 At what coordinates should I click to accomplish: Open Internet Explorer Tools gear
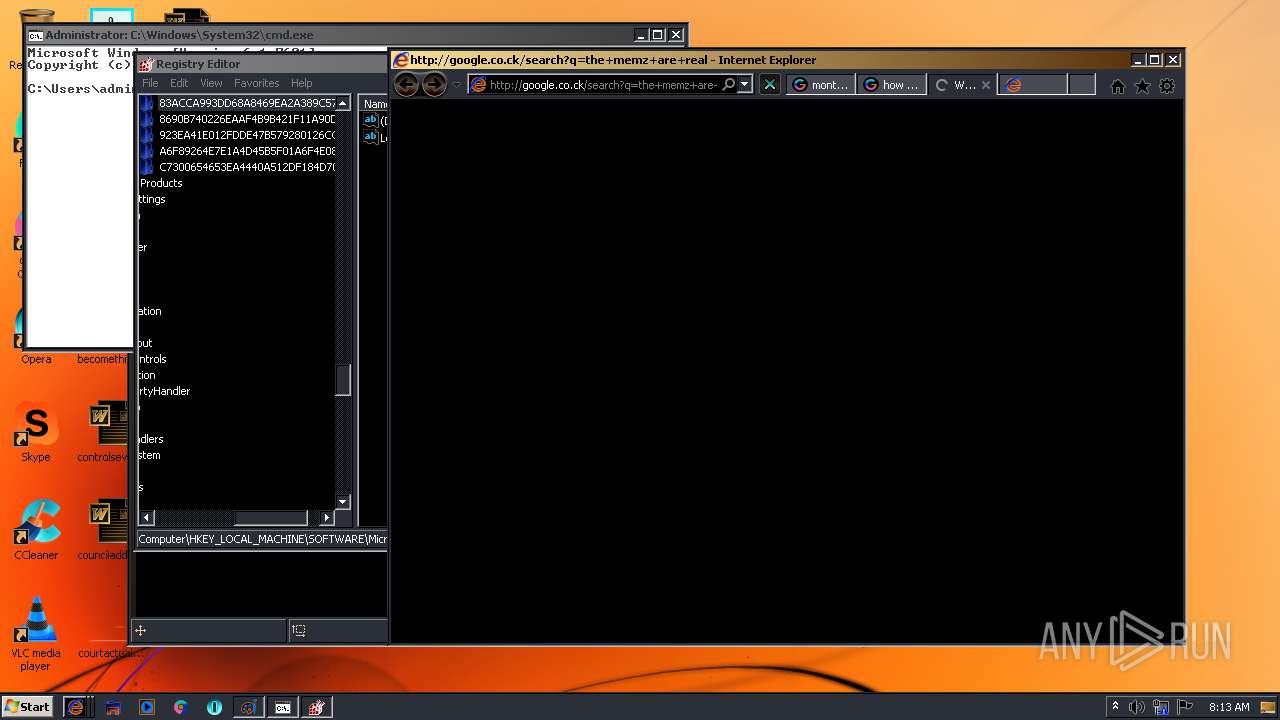click(x=1167, y=86)
